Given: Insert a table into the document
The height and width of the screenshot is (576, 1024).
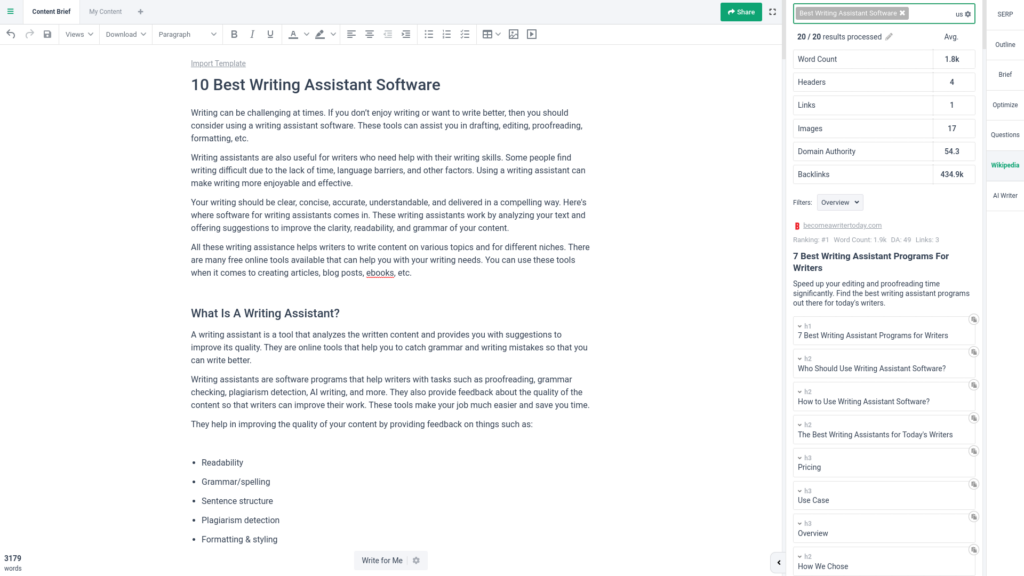Looking at the screenshot, I should [x=487, y=34].
